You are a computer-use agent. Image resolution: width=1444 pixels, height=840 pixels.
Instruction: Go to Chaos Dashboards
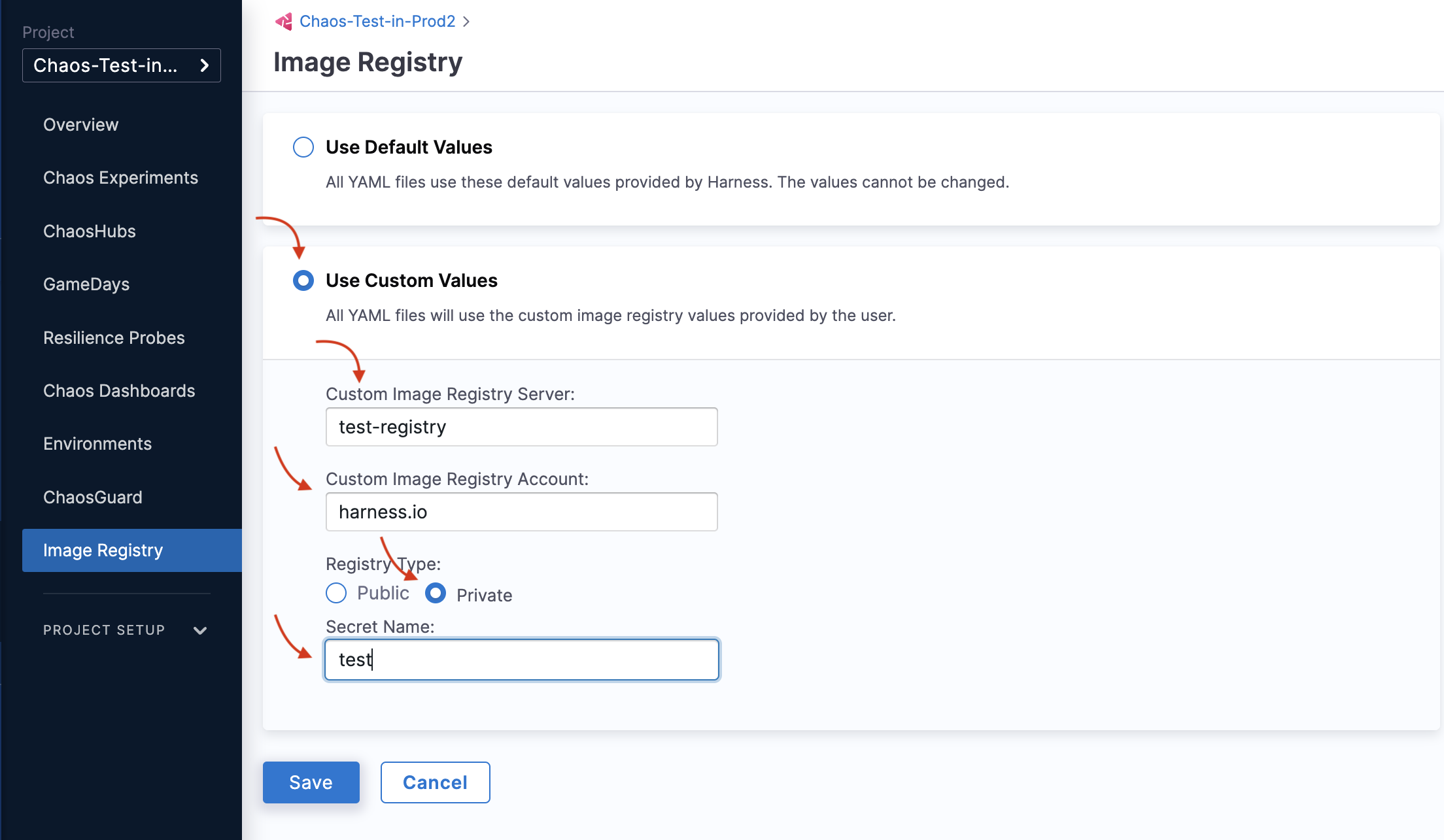[119, 391]
